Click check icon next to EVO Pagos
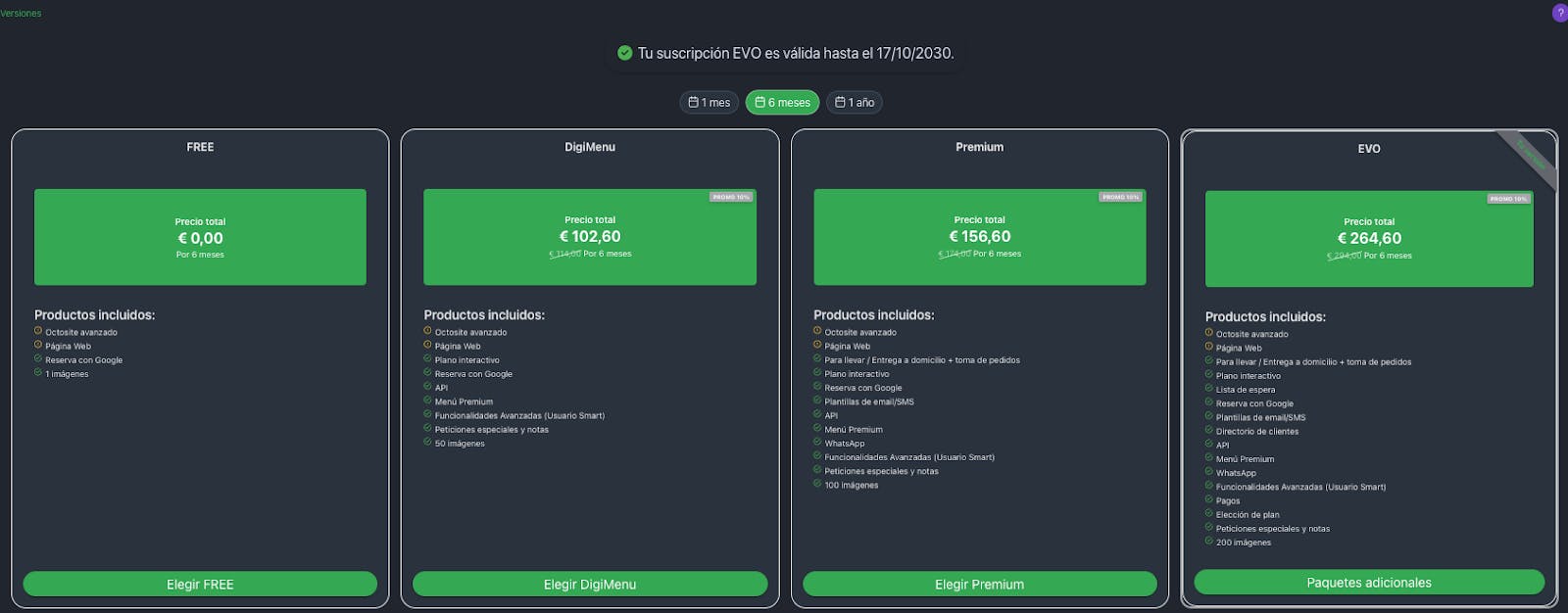Viewport: 1568px width, 613px height. coord(1208,499)
